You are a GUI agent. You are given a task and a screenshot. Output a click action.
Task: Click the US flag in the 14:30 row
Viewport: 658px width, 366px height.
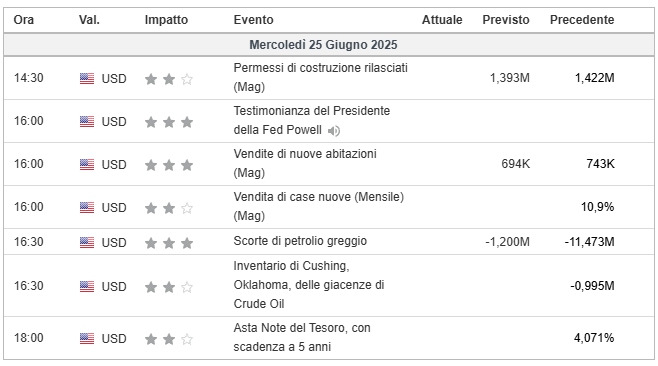[87, 78]
